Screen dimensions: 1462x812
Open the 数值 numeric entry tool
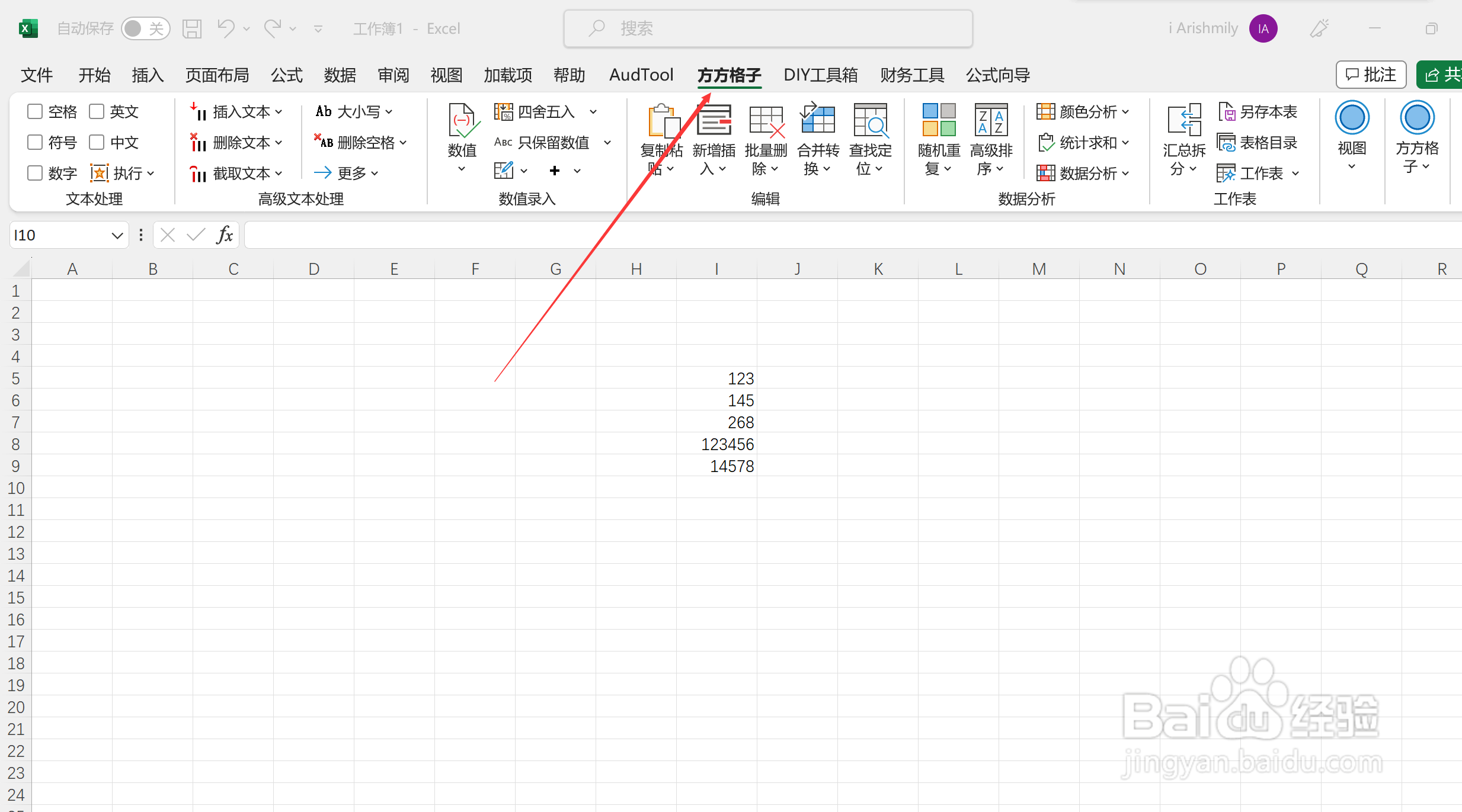click(462, 139)
